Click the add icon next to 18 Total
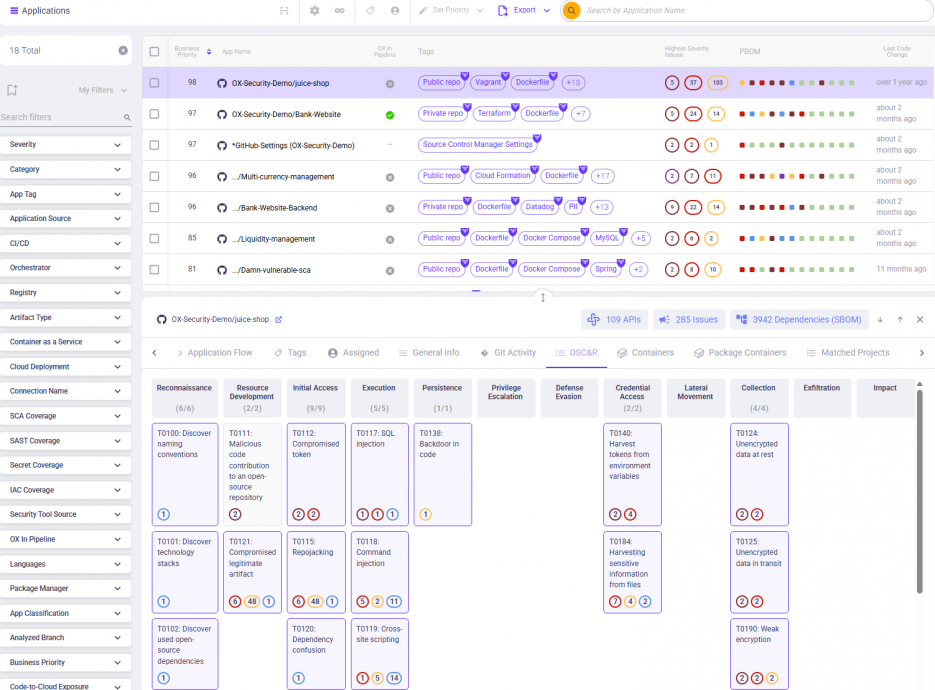Image resolution: width=935 pixels, height=690 pixels. (123, 50)
